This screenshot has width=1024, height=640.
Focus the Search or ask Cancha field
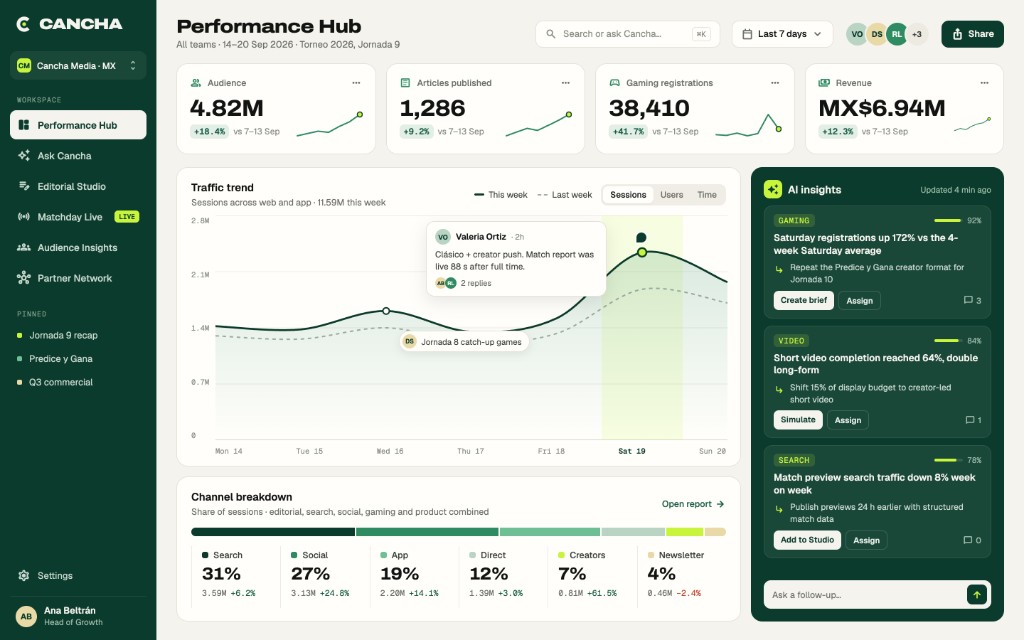628,34
